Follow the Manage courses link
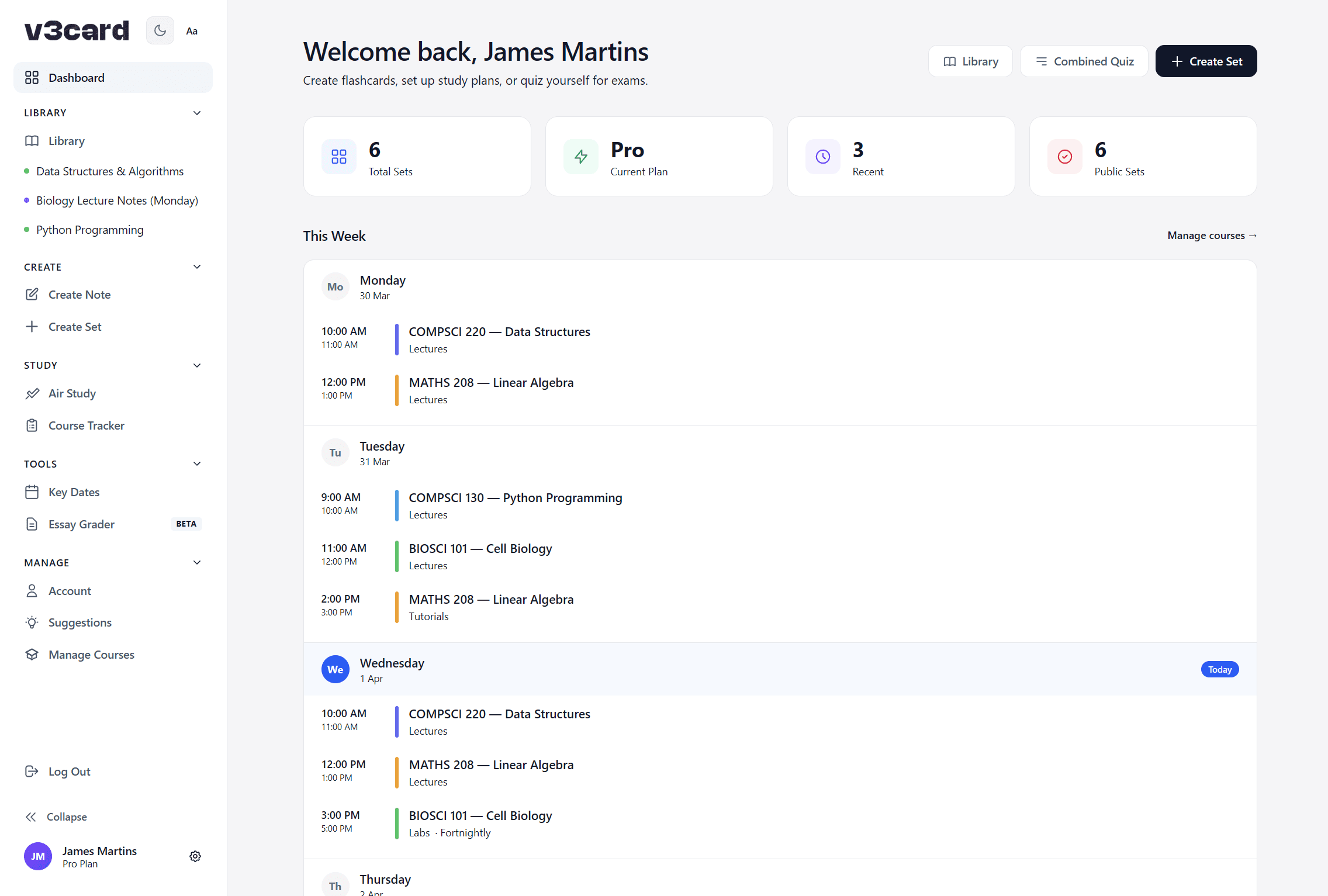 tap(1211, 235)
